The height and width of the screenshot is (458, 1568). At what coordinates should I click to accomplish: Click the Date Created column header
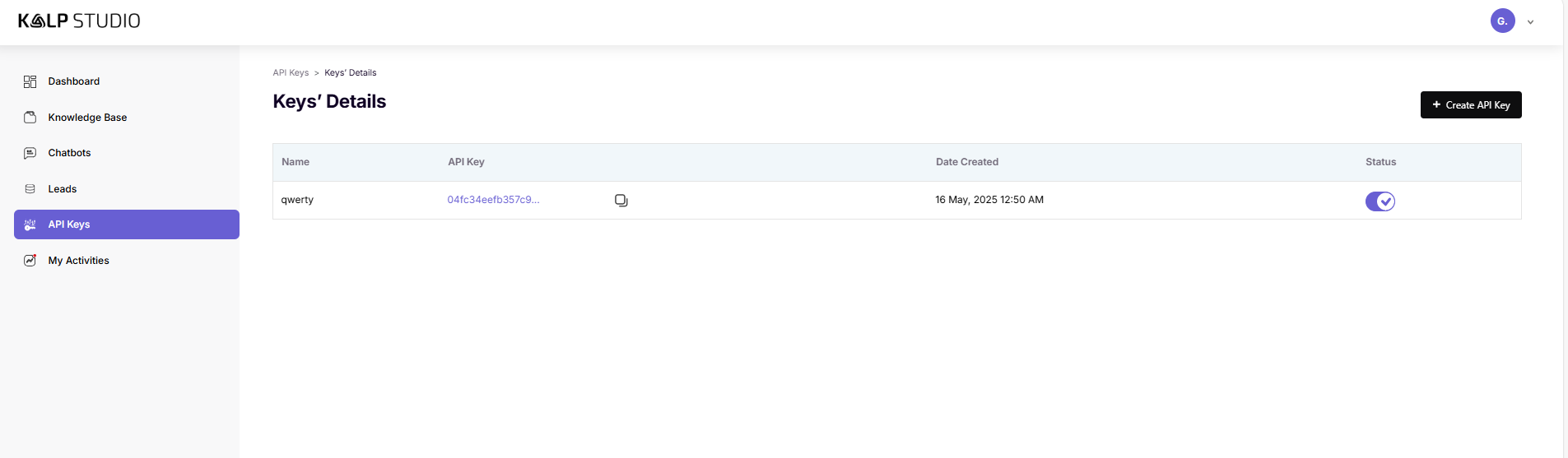tap(966, 162)
